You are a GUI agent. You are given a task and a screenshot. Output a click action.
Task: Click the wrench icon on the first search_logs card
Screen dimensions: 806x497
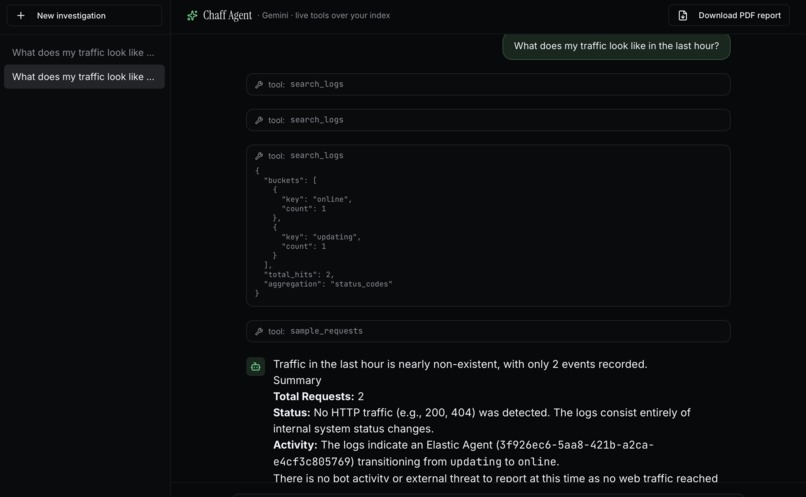[259, 84]
